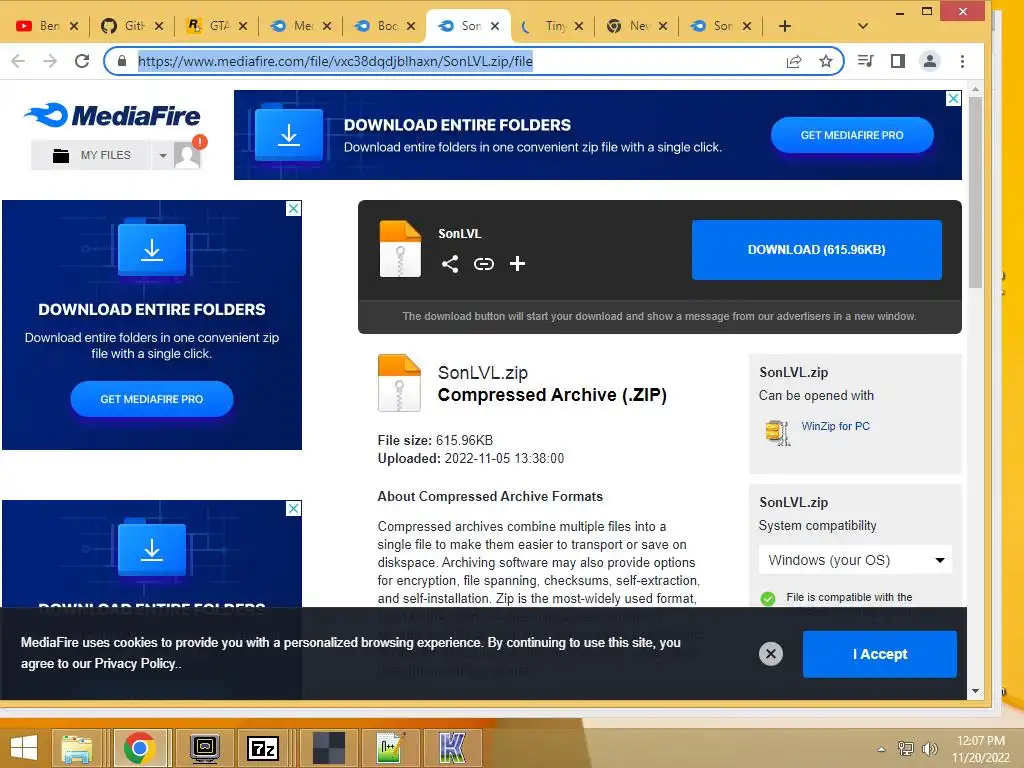
Task: Click the 'File size: 615.96KB' text
Action: (x=435, y=440)
